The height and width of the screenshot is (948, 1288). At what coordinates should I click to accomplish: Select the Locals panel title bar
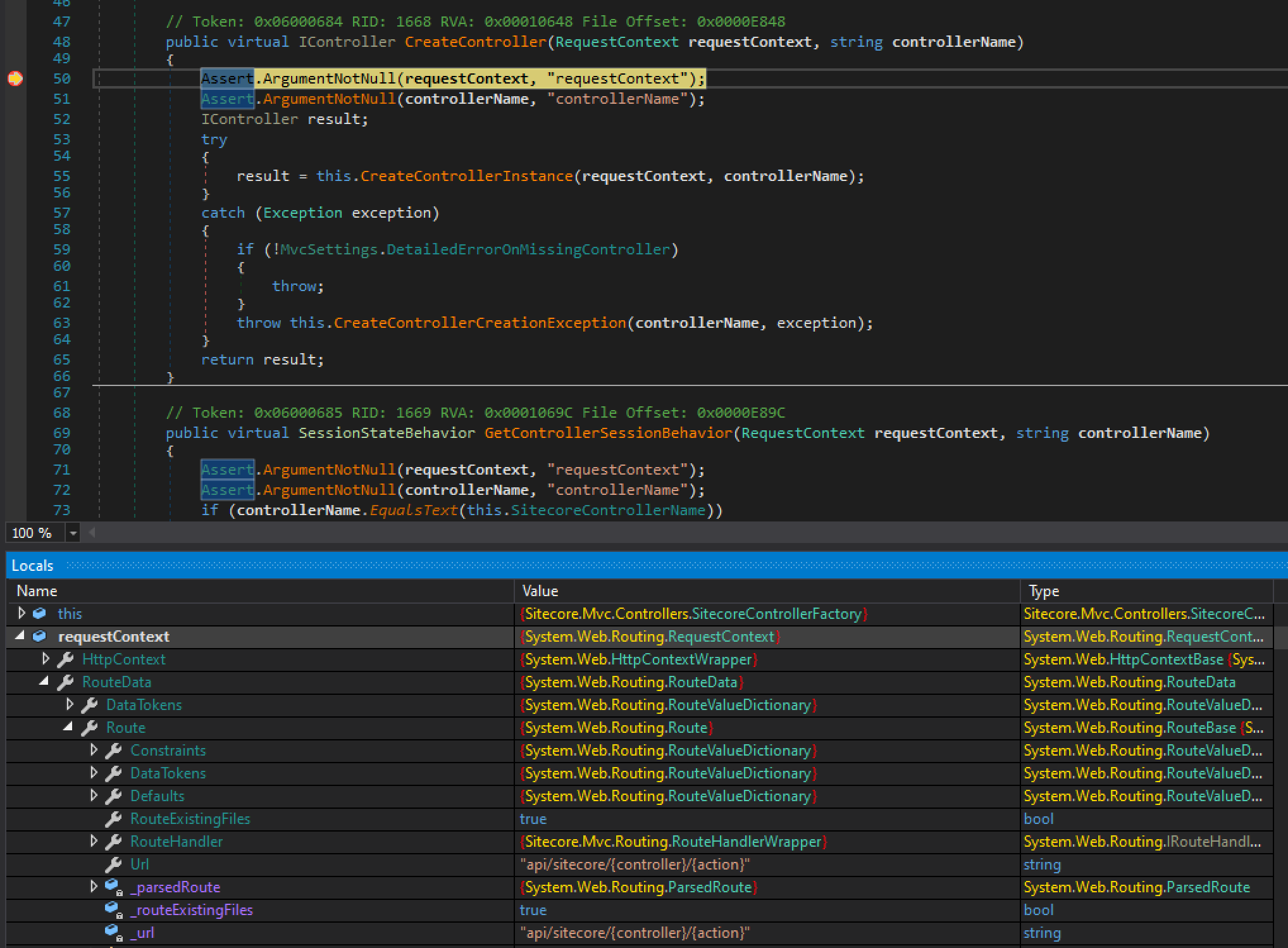[33, 564]
